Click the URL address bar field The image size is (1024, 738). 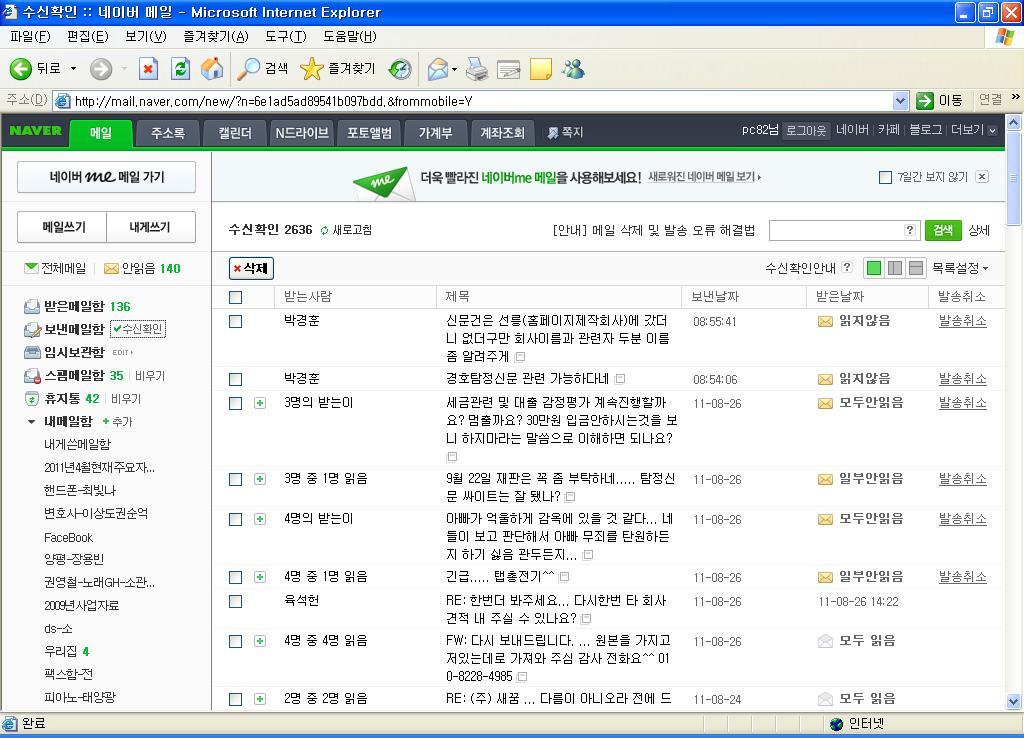coord(481,101)
